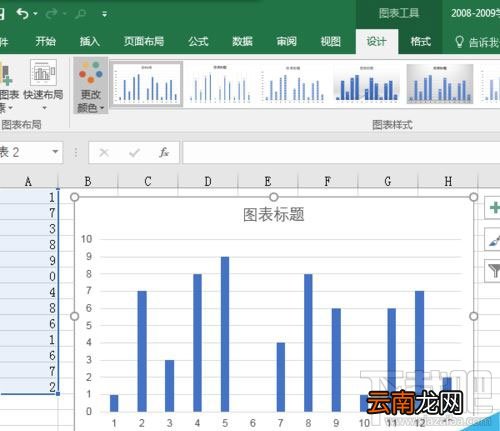The image size is (500, 431).
Task: Select column F header
Action: 328,182
